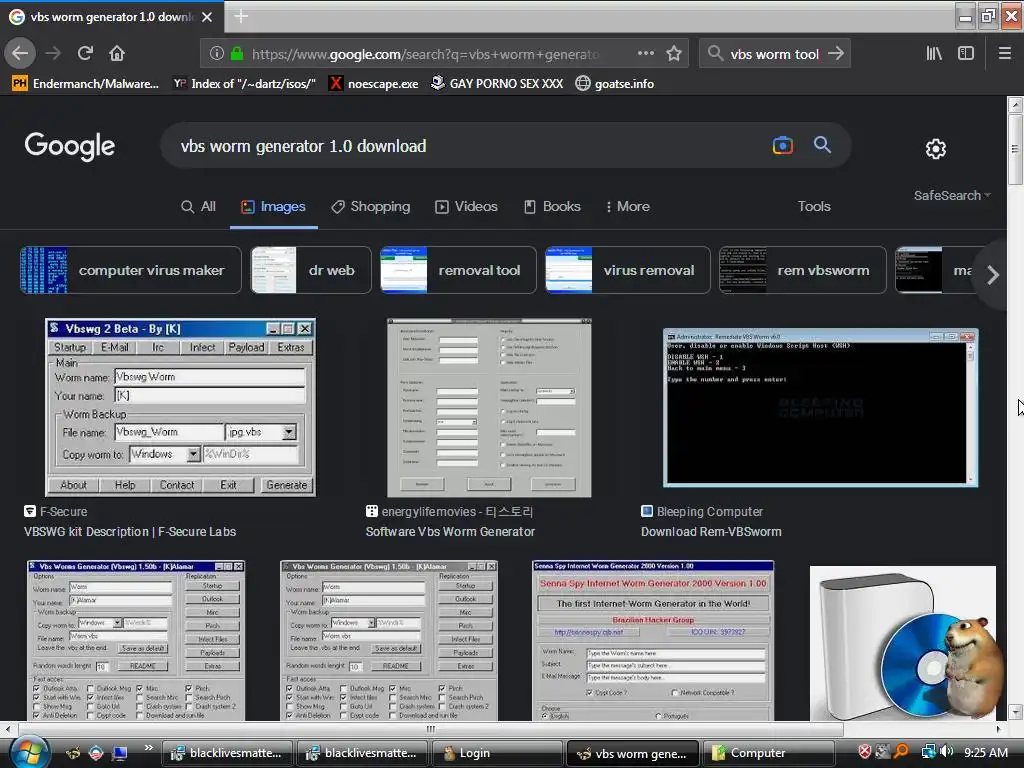Click the vertical scrollbar down arrow
This screenshot has height=768, width=1024.
pyautogui.click(x=1015, y=712)
